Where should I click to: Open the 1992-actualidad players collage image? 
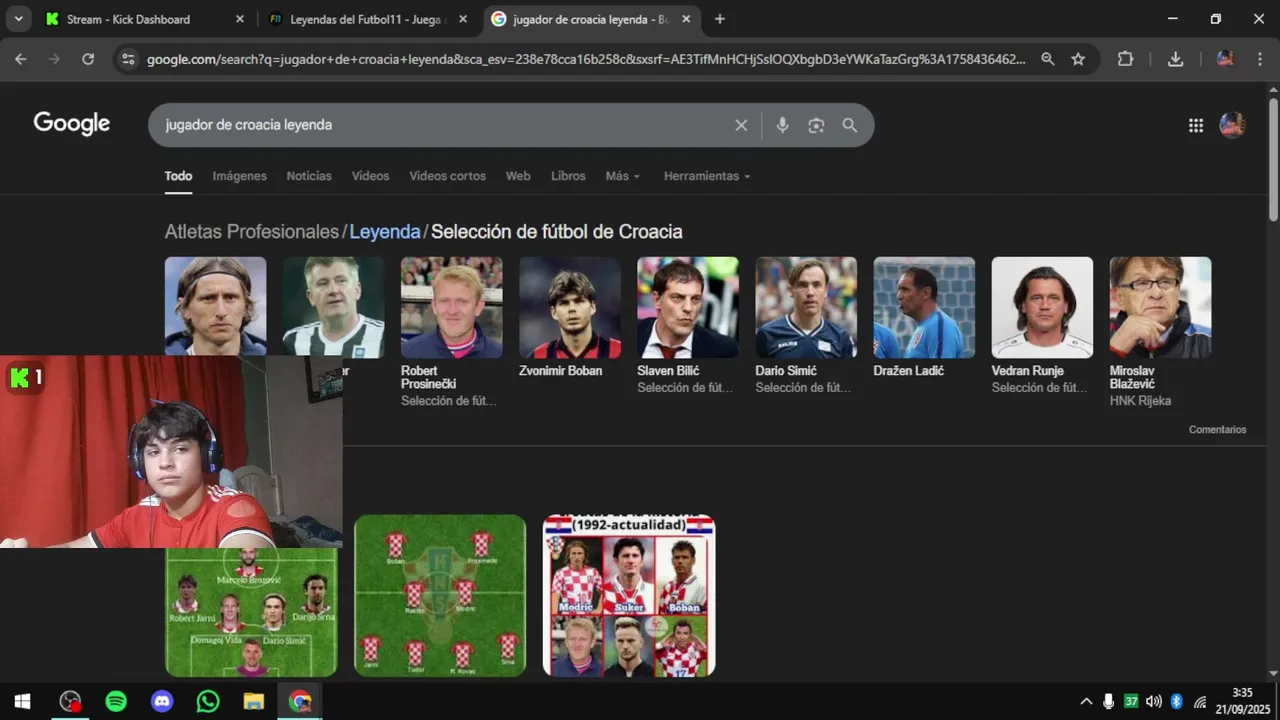[x=629, y=596]
